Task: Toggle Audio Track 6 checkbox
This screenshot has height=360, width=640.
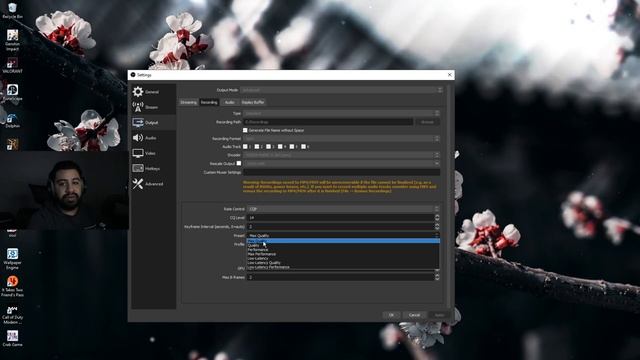Action: pyautogui.click(x=303, y=147)
